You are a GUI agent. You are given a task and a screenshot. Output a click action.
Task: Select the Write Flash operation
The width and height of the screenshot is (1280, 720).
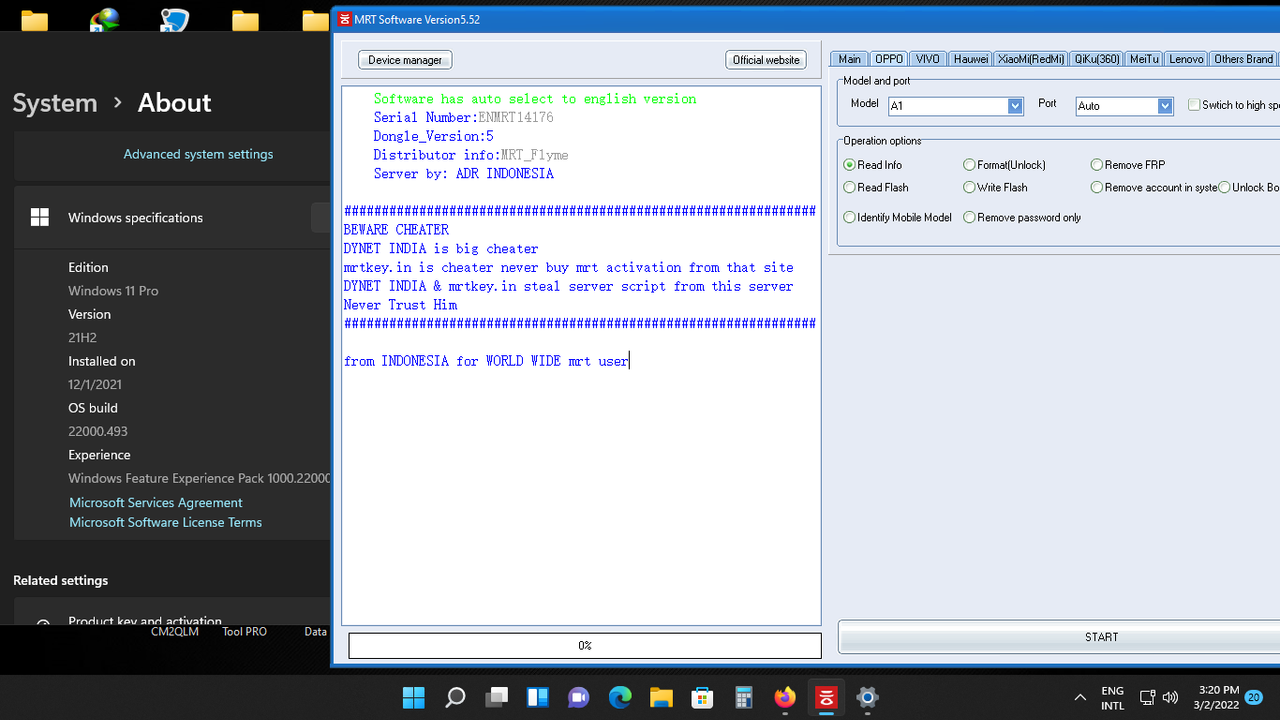point(969,187)
